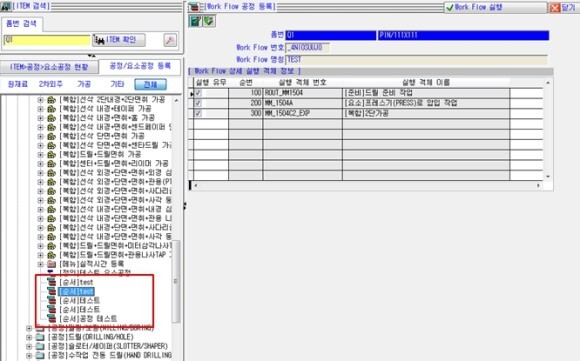
Task: Click folder icon of [공정]슬로터/세이퍼(SLOTTER/SHAPER)
Action: coord(40,346)
